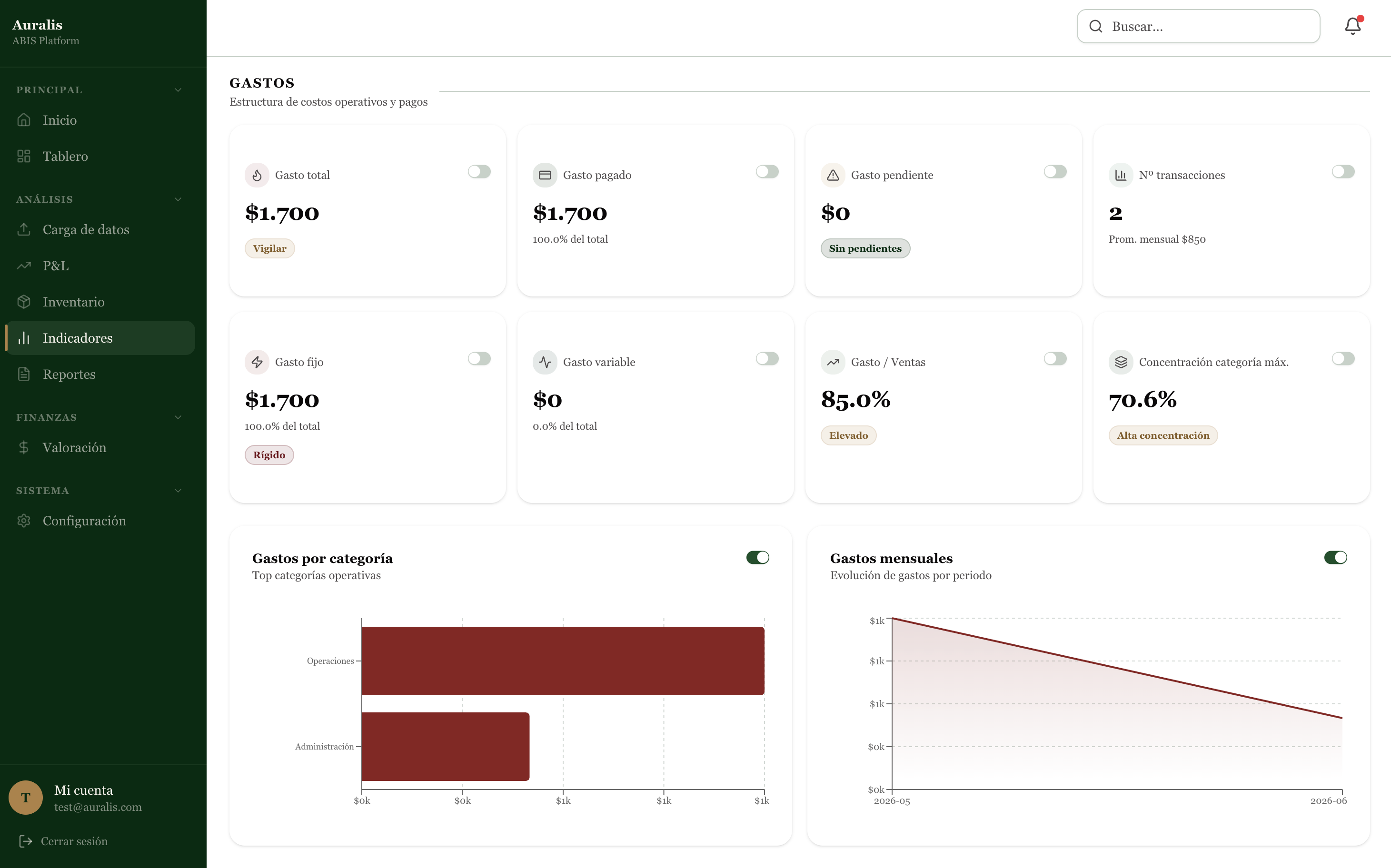
Task: Click the Tablero grid icon
Action: [23, 156]
